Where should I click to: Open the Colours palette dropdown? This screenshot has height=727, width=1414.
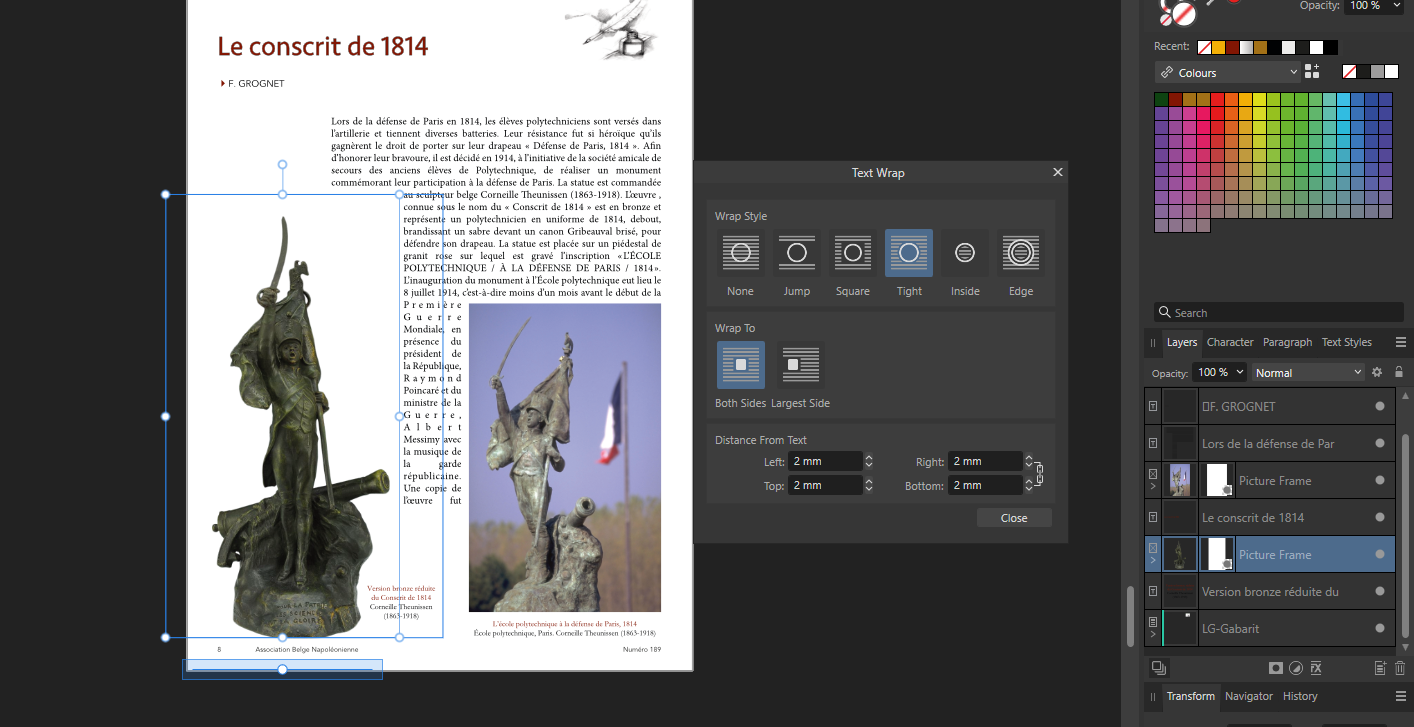coord(1227,73)
